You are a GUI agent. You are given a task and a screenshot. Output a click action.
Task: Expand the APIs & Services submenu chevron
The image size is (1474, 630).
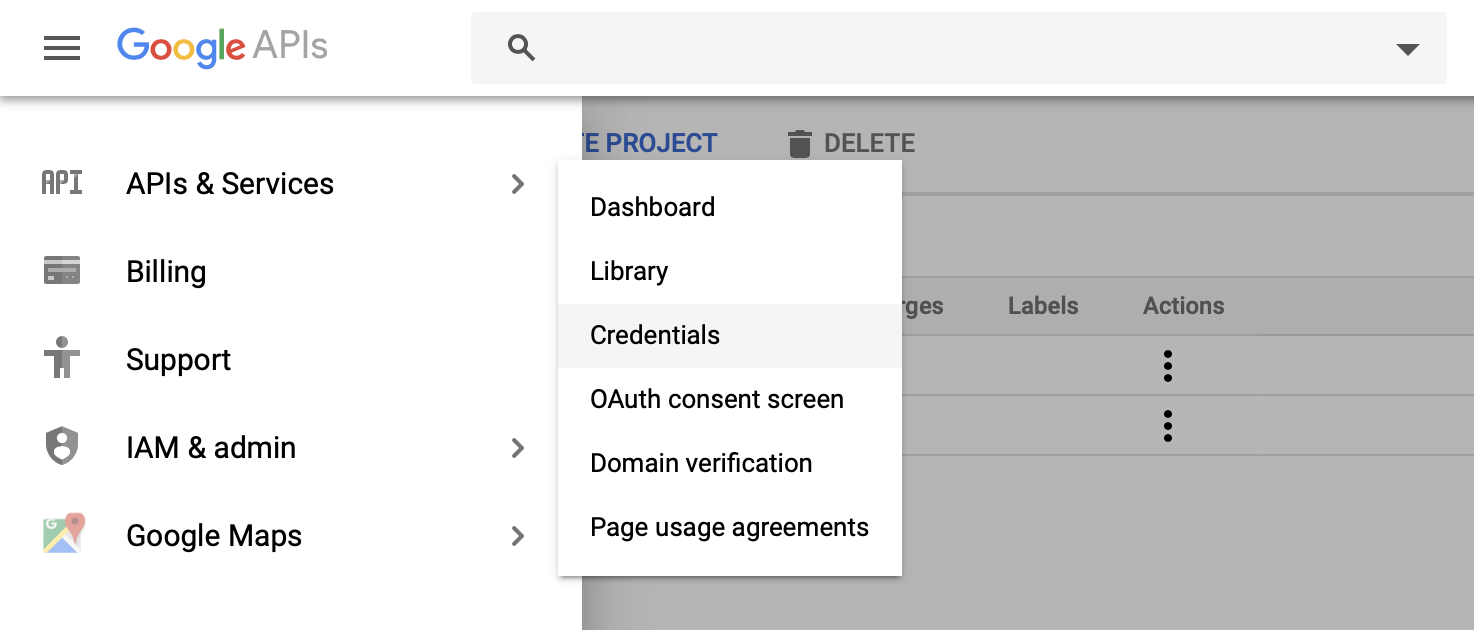pos(517,184)
